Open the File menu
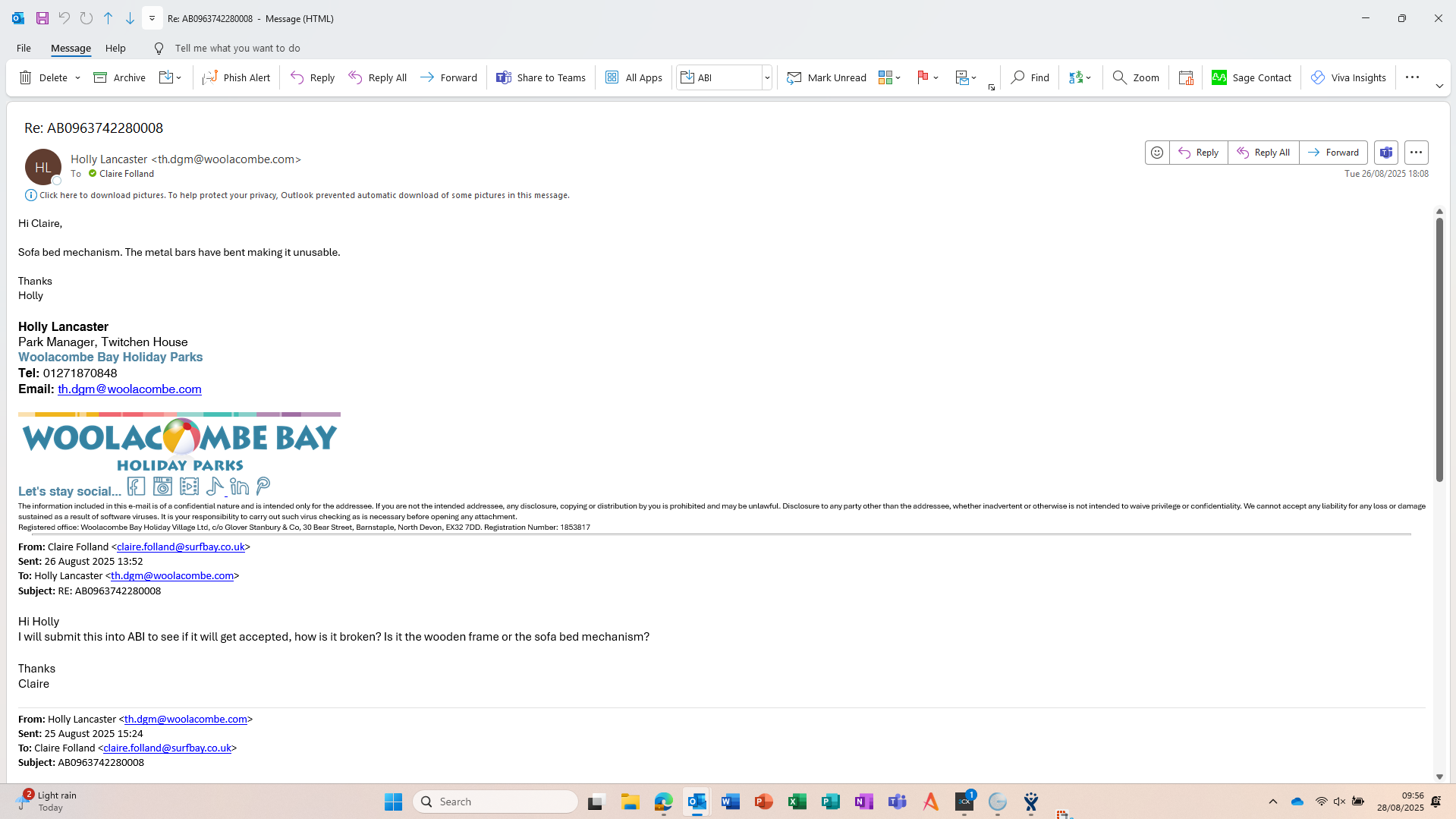Viewport: 1456px width, 819px height. [24, 48]
